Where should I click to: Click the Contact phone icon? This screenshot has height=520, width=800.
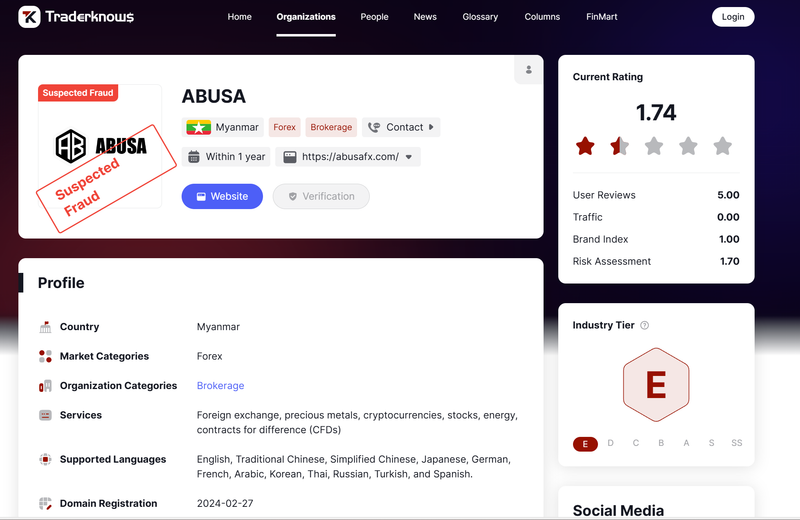point(374,127)
